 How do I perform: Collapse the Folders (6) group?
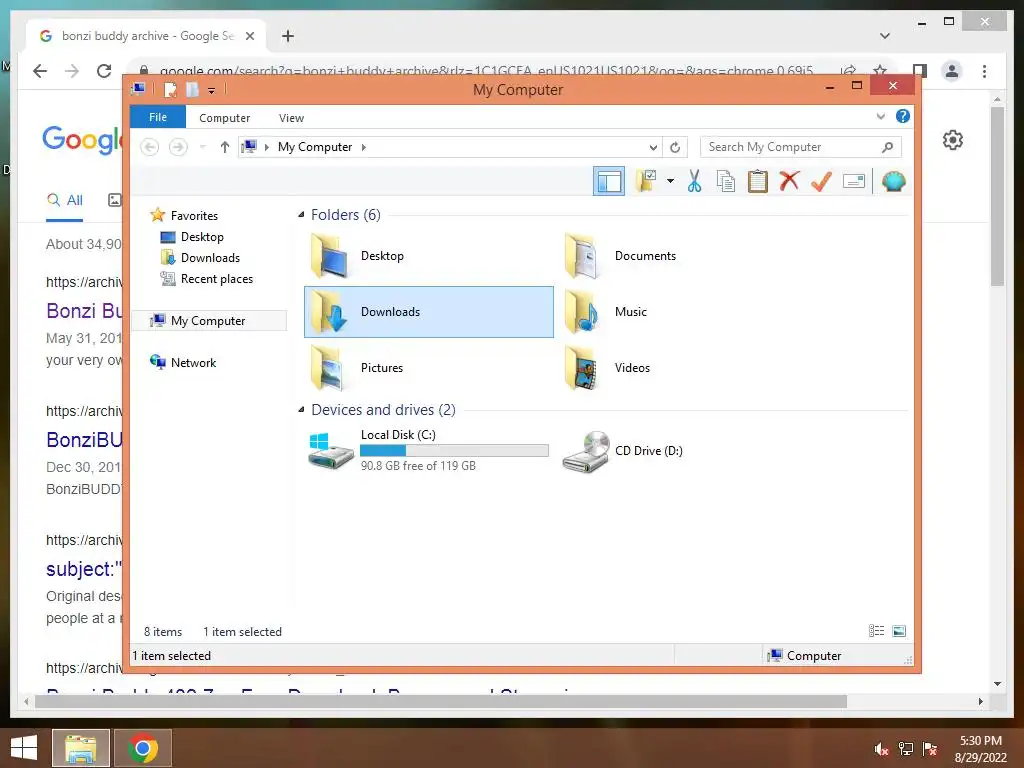tap(301, 215)
